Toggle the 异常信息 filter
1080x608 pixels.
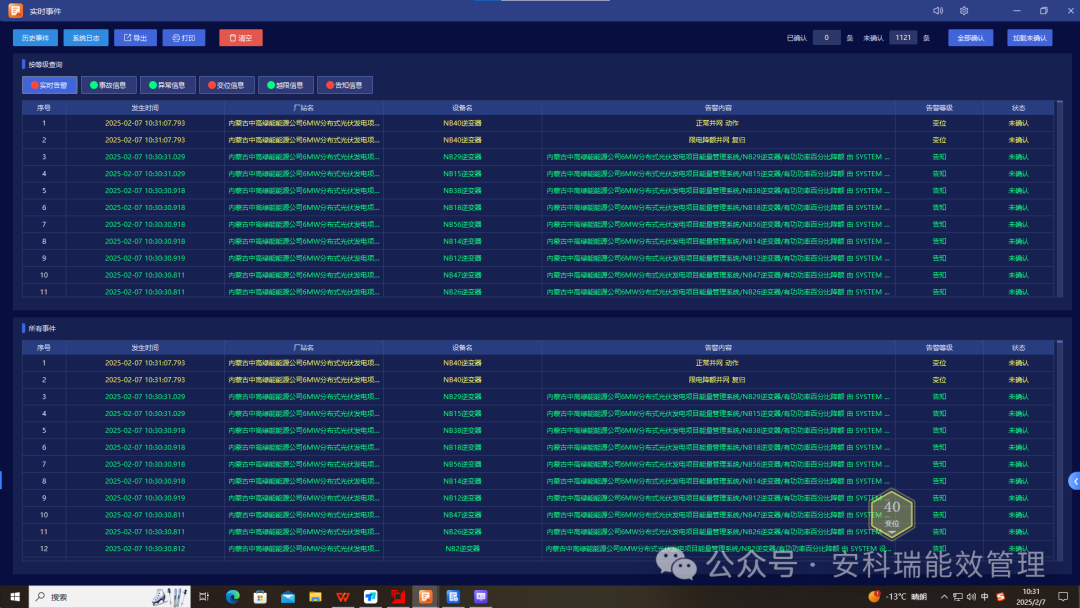[x=167, y=86]
